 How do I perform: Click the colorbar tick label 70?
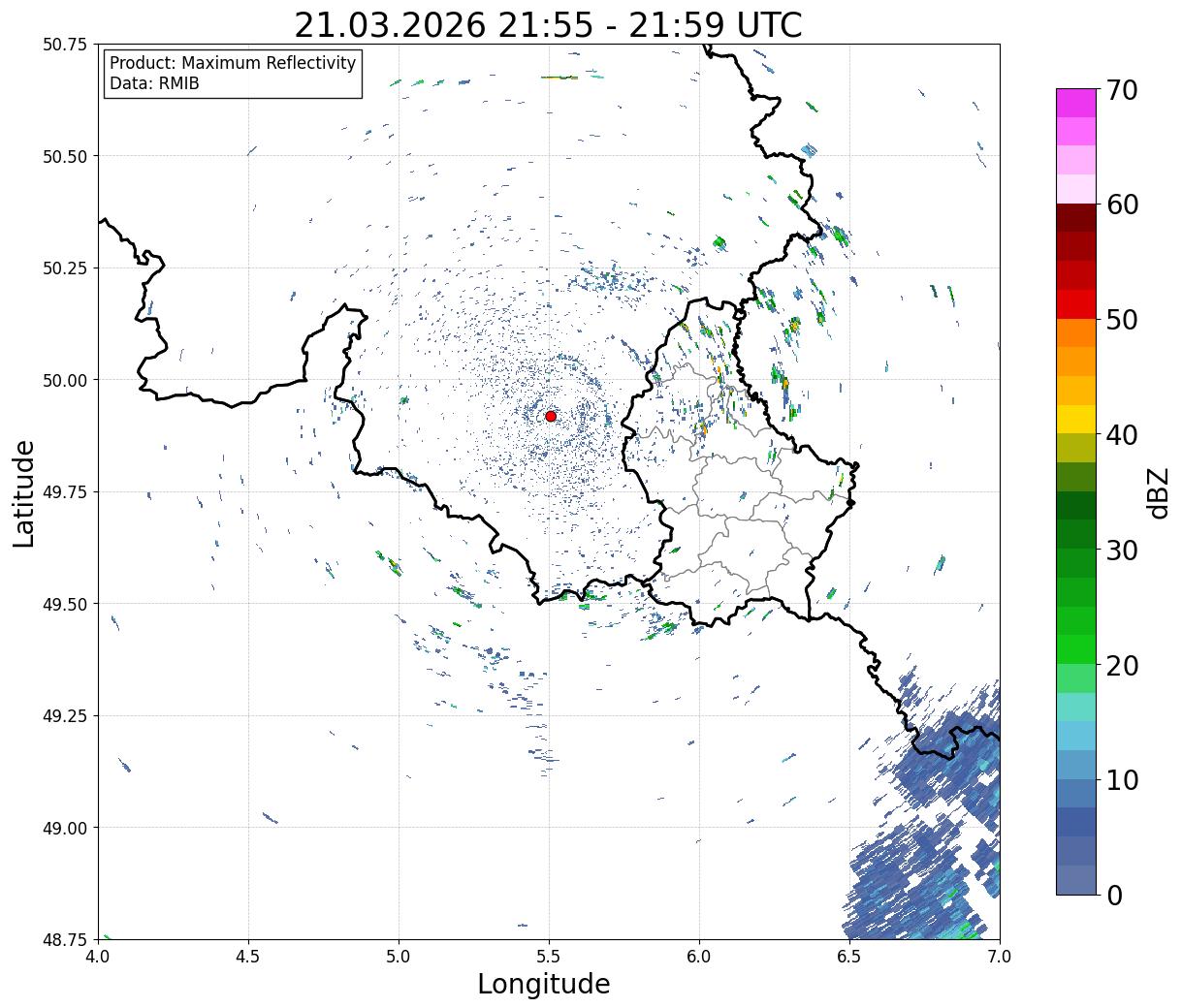[x=1122, y=90]
